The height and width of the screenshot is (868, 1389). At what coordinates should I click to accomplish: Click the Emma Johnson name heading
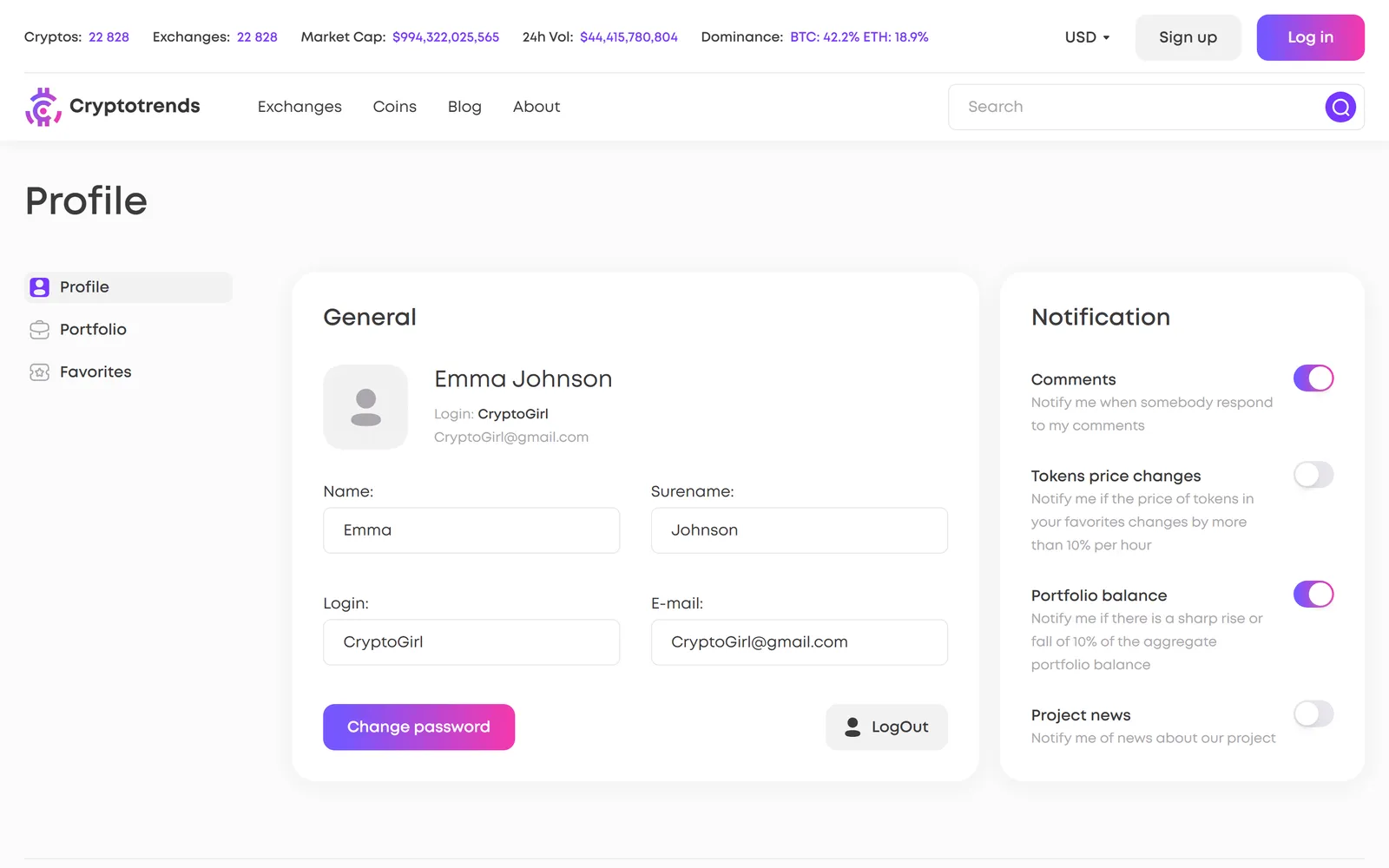tap(523, 379)
